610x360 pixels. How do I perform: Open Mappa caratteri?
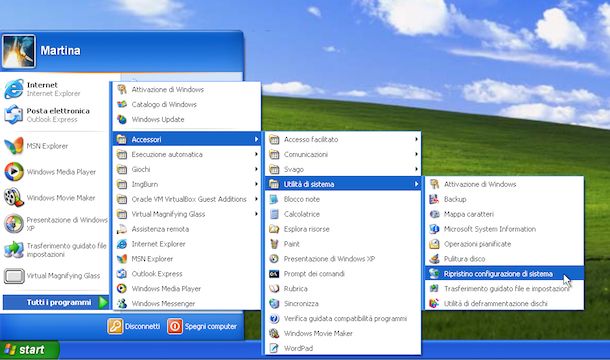pyautogui.click(x=504, y=214)
